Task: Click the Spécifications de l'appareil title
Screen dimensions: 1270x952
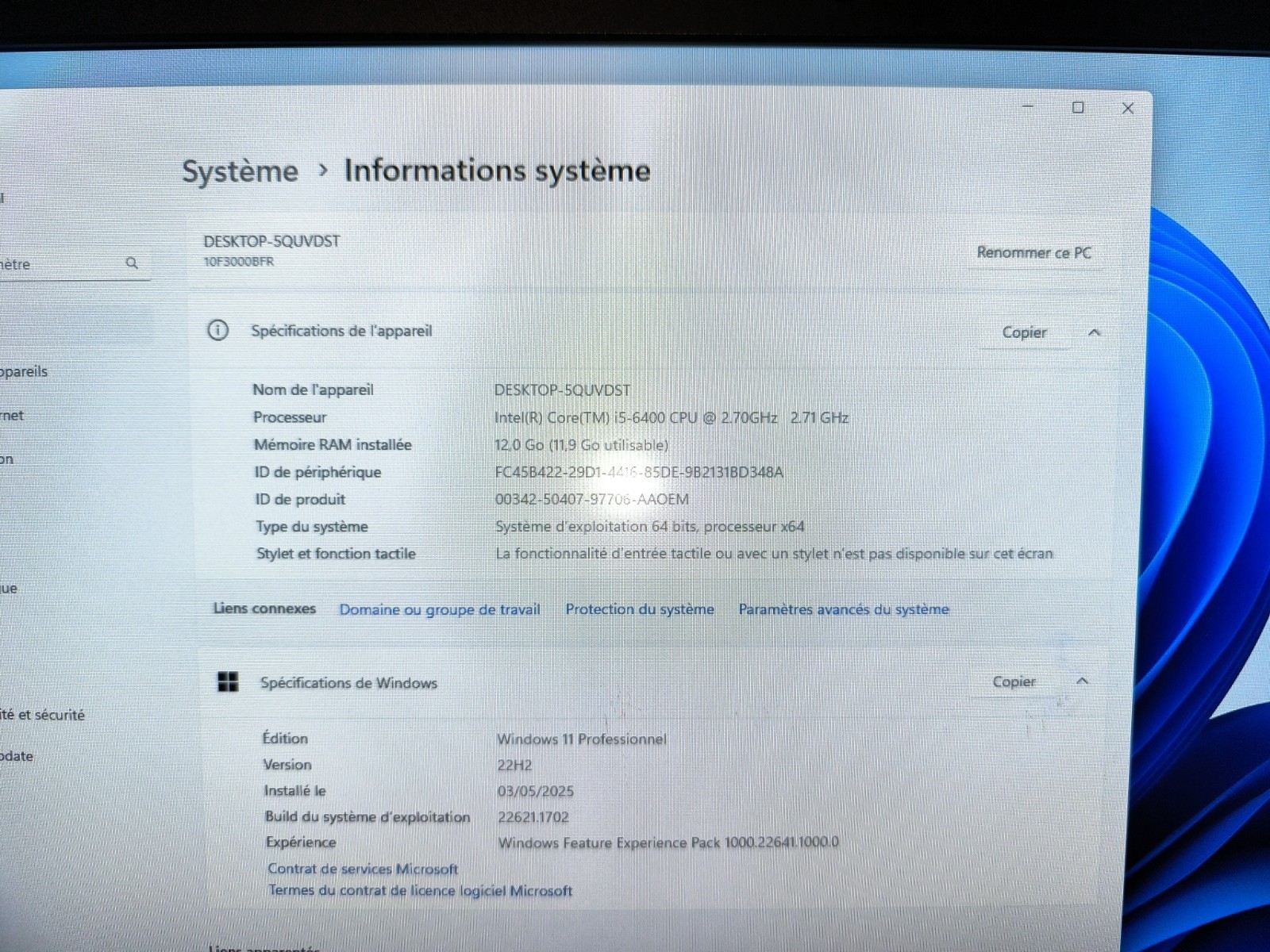Action: pos(341,331)
